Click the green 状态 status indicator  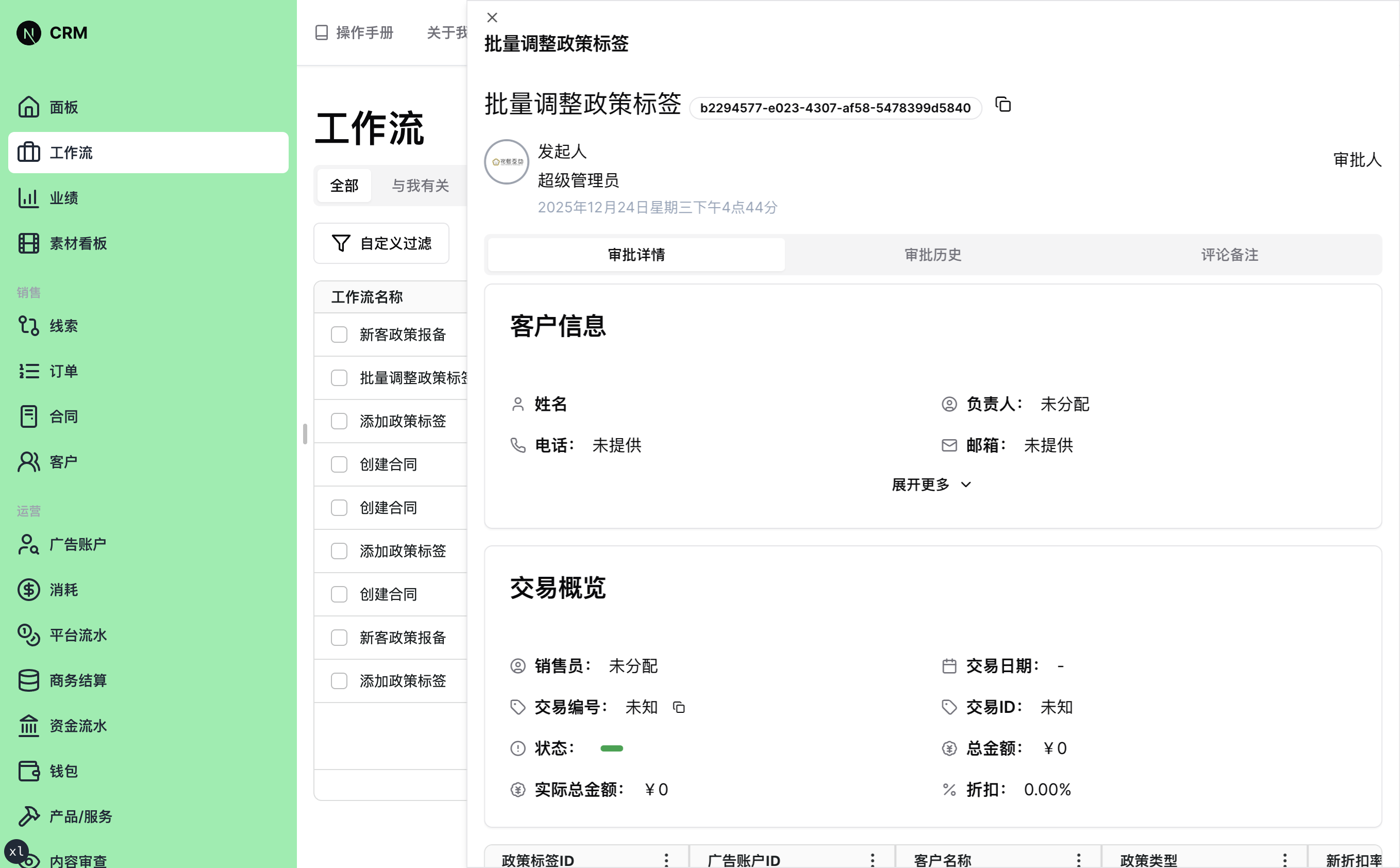point(612,747)
